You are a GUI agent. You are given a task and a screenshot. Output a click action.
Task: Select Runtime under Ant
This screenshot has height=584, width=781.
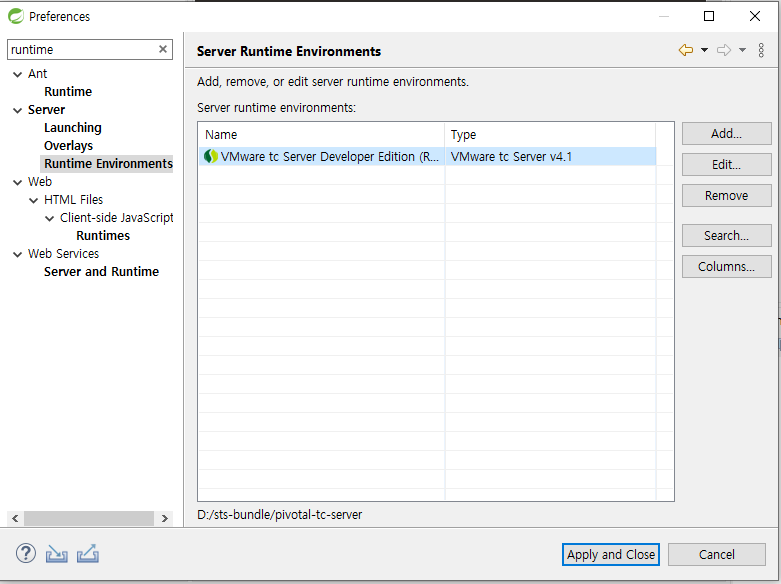(x=68, y=92)
